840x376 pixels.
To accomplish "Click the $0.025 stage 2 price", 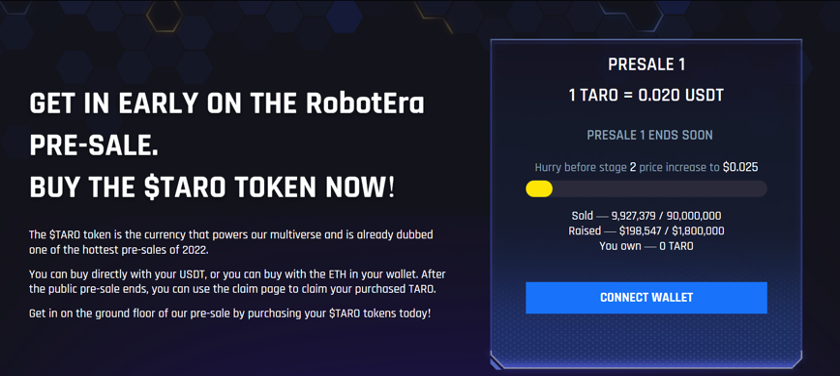I will coord(740,167).
